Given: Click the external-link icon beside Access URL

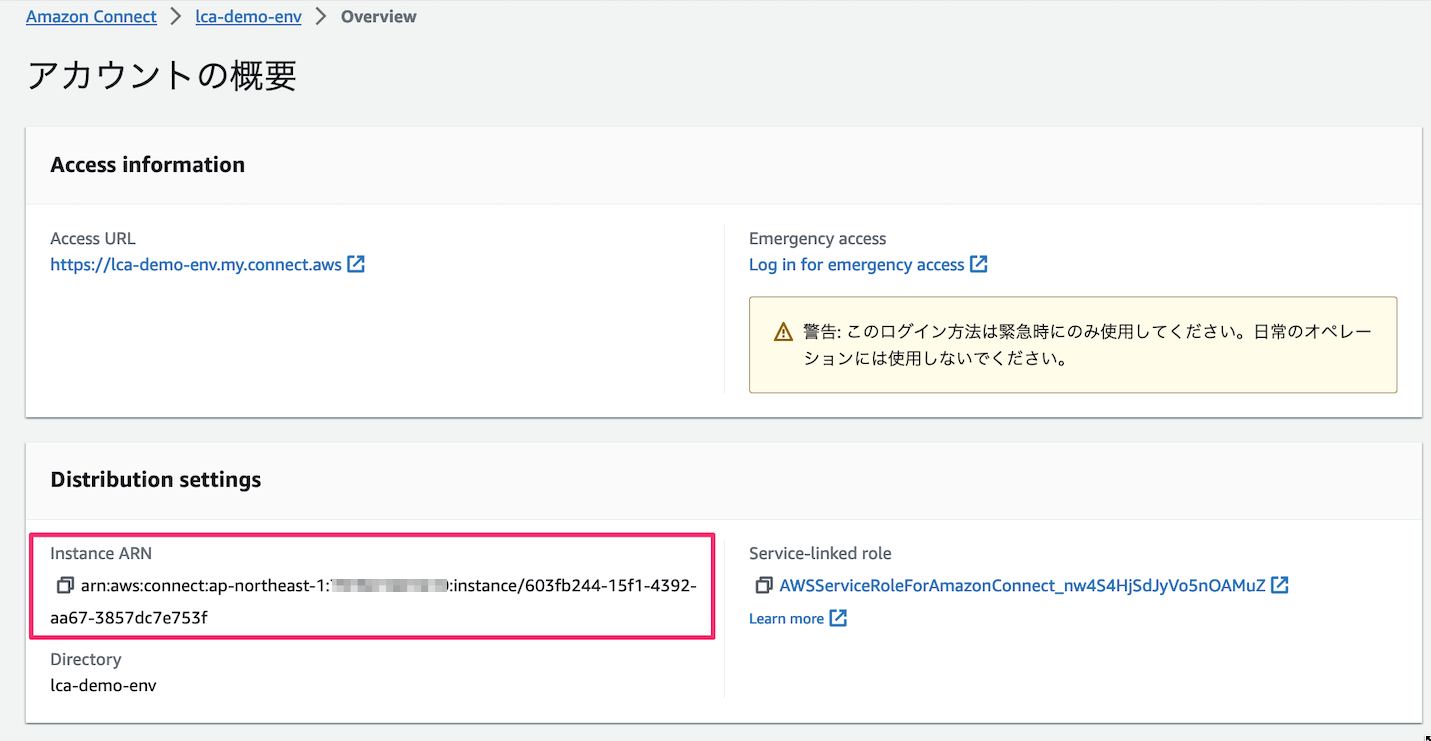Looking at the screenshot, I should coord(356,265).
